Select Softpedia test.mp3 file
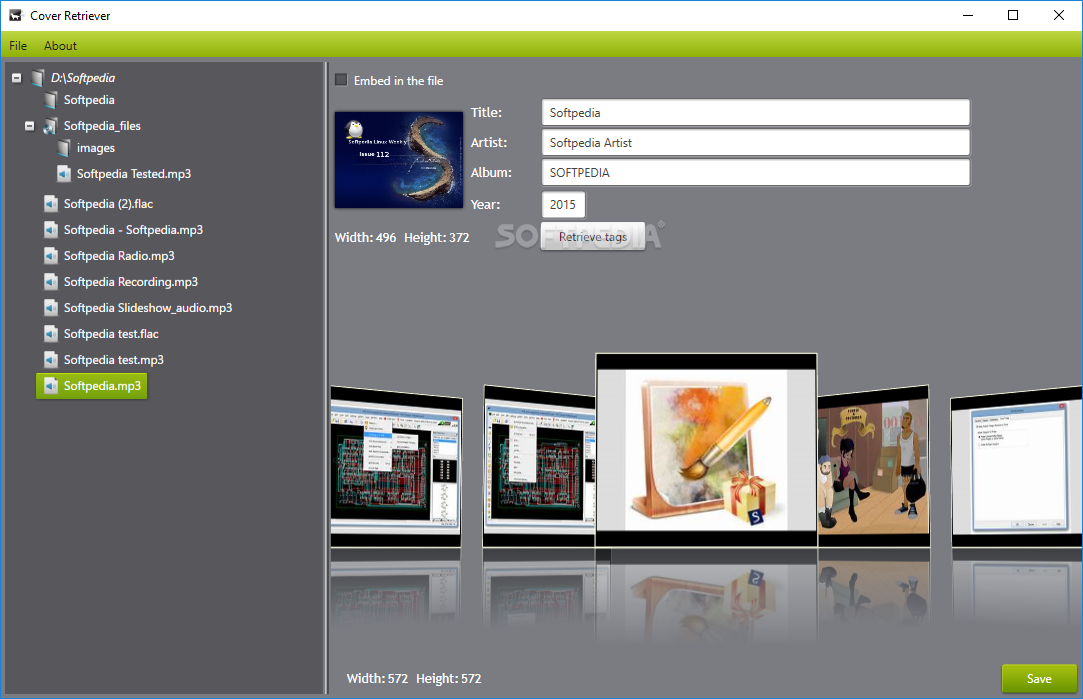Viewport: 1083px width, 699px height. point(114,360)
